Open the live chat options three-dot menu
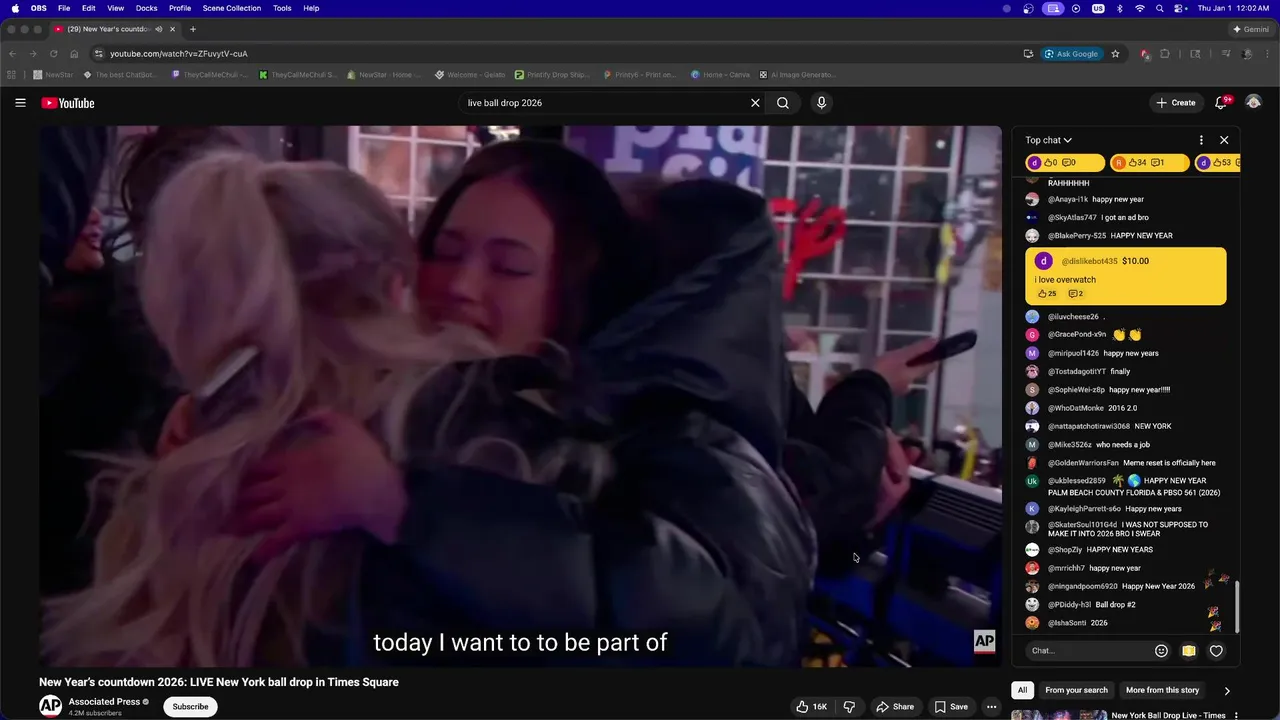The width and height of the screenshot is (1280, 720). pos(1201,140)
